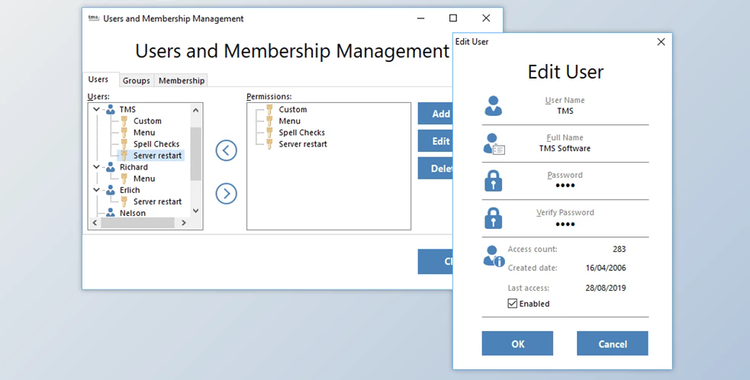This screenshot has height=380, width=750.
Task: Select Server restart under TMS user
Action: click(157, 156)
